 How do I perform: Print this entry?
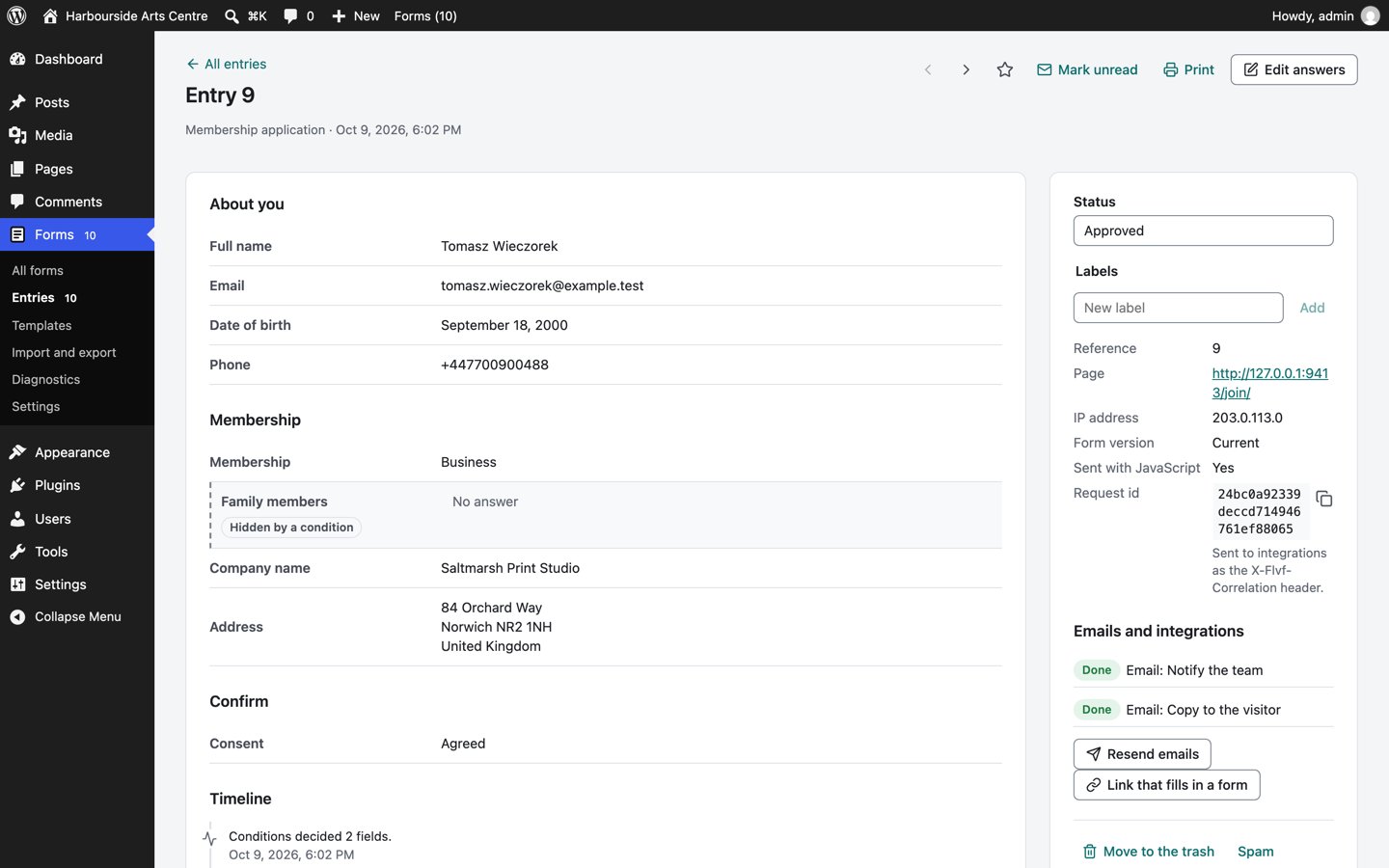coord(1188,69)
